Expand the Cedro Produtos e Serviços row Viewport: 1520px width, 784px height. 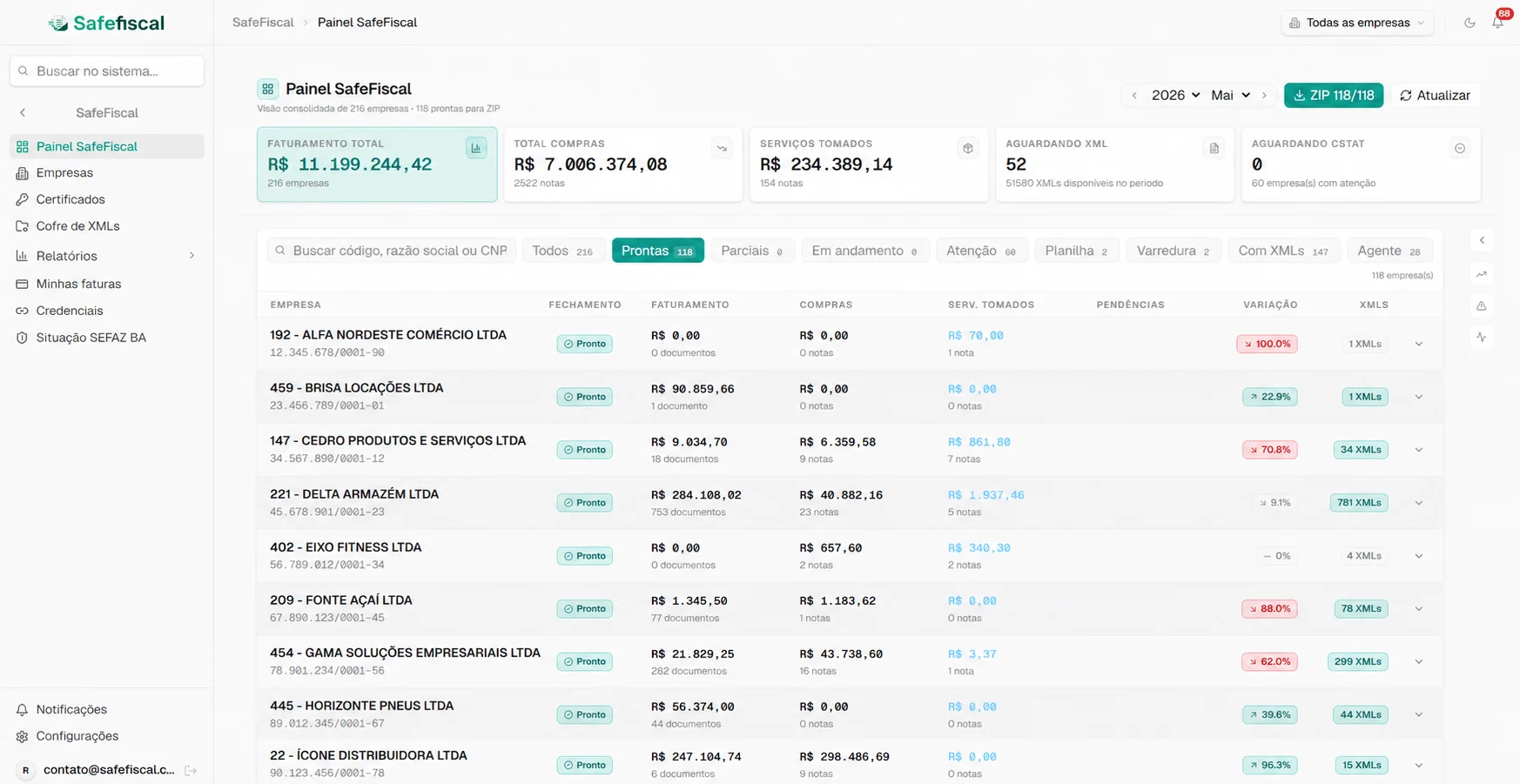pyautogui.click(x=1419, y=450)
